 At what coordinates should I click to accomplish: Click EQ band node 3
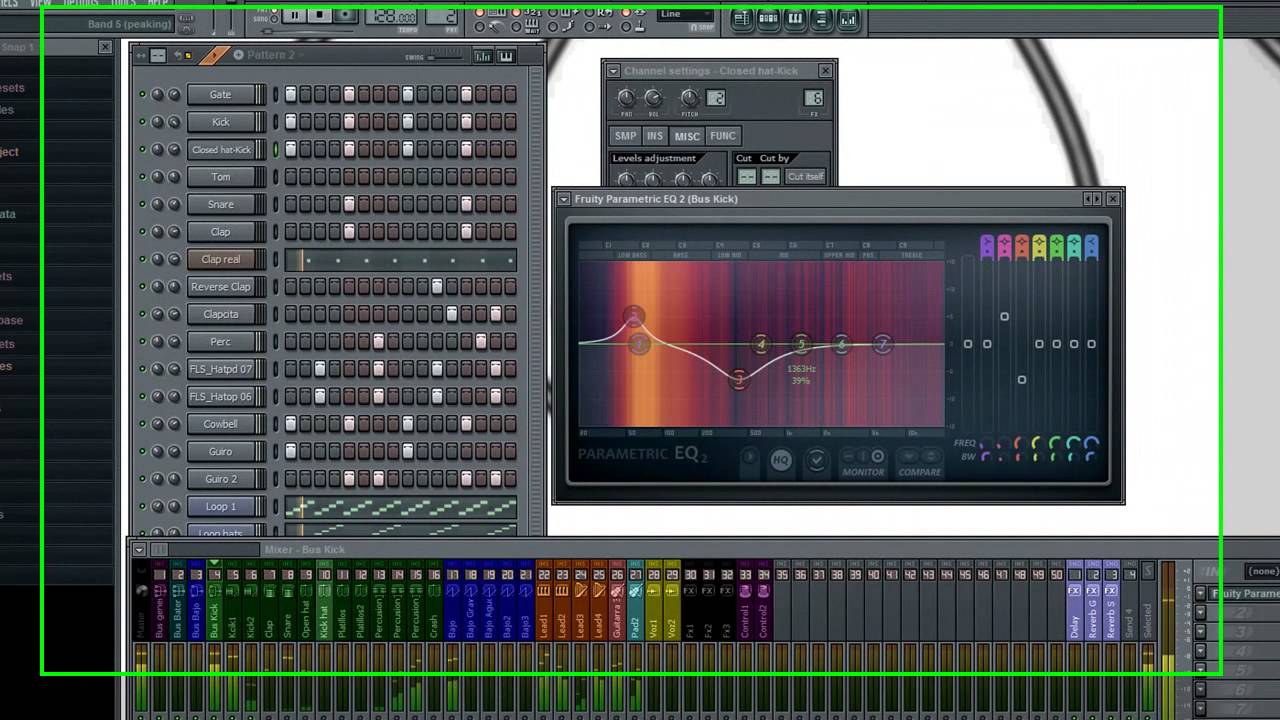click(x=739, y=378)
